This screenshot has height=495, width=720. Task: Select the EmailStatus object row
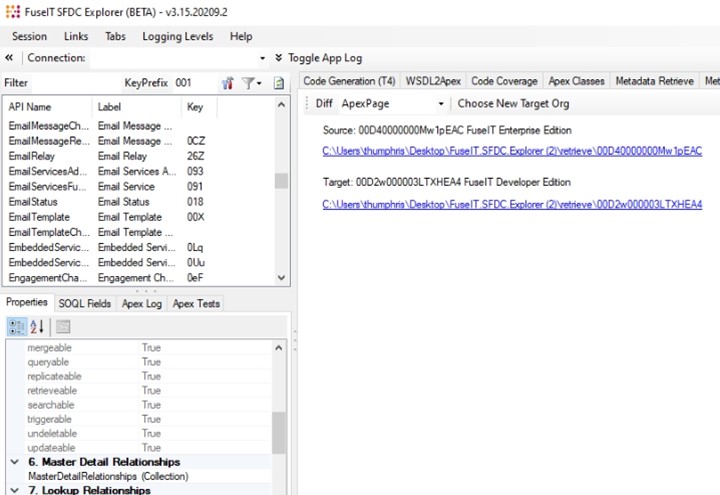[x=138, y=202]
